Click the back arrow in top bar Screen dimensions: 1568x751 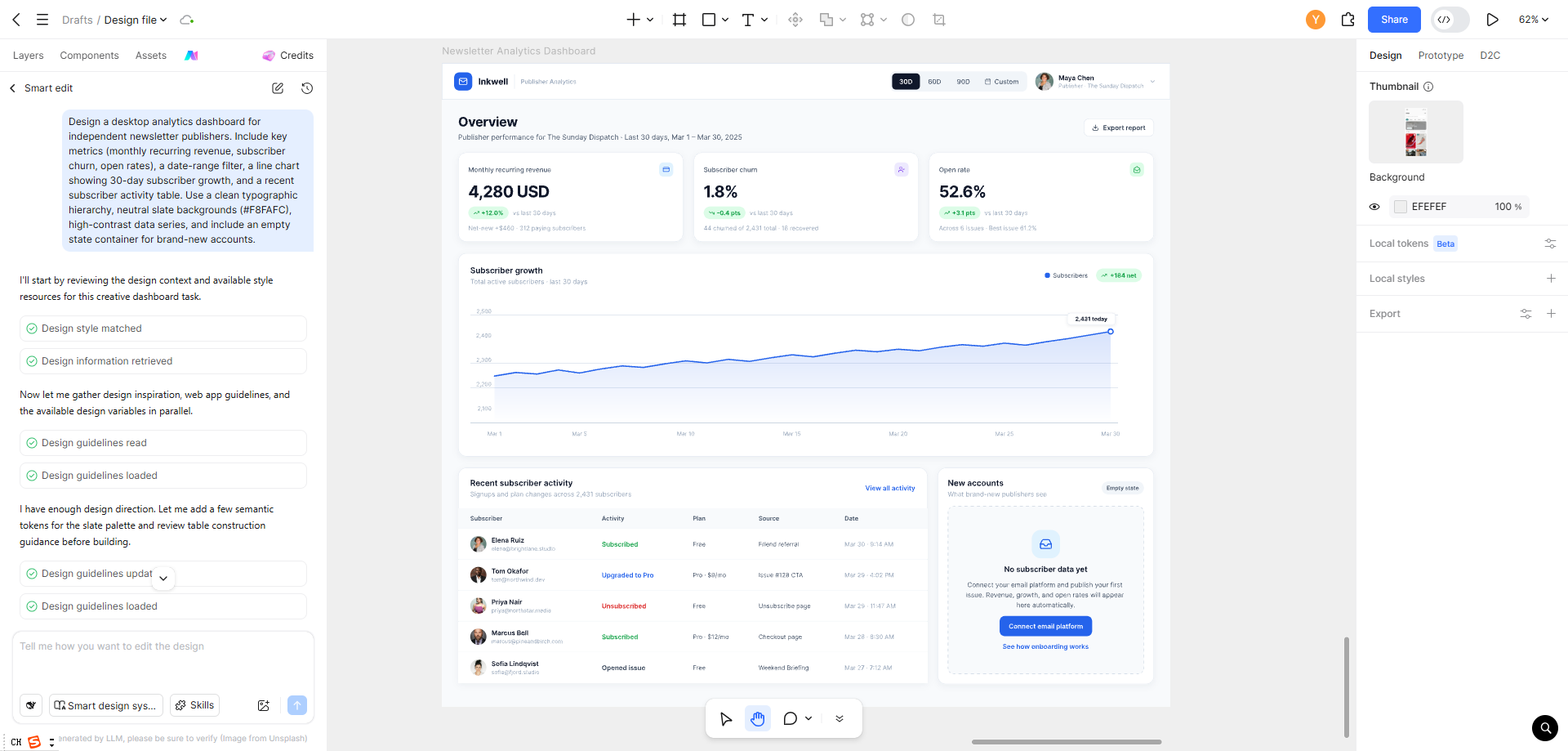pos(16,20)
